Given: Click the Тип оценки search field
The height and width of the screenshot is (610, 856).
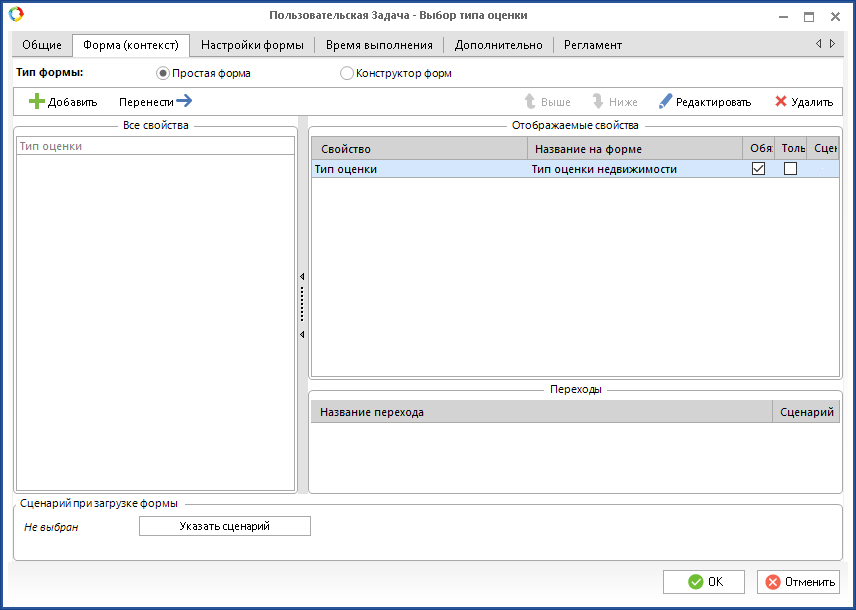Looking at the screenshot, I should [155, 146].
